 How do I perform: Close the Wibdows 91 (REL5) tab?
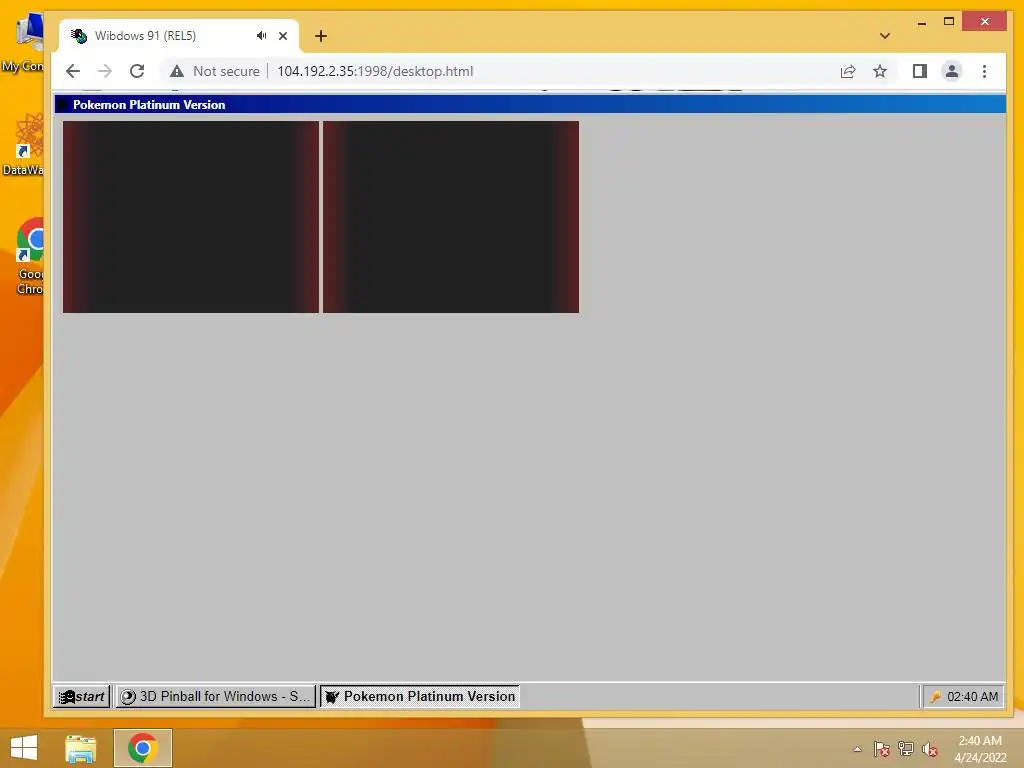tap(283, 36)
